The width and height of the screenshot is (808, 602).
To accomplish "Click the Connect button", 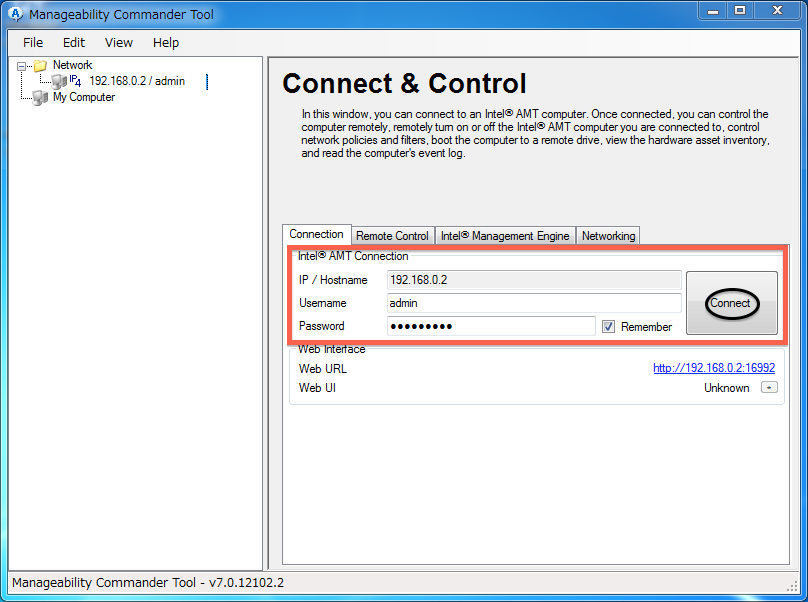I will tap(731, 303).
